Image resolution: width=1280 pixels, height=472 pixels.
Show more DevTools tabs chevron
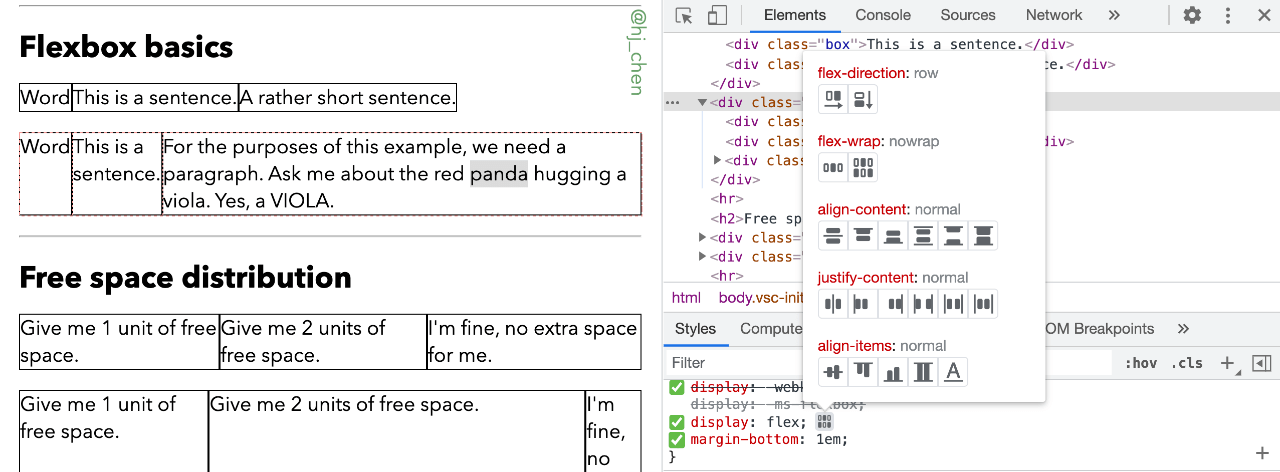pos(1114,15)
